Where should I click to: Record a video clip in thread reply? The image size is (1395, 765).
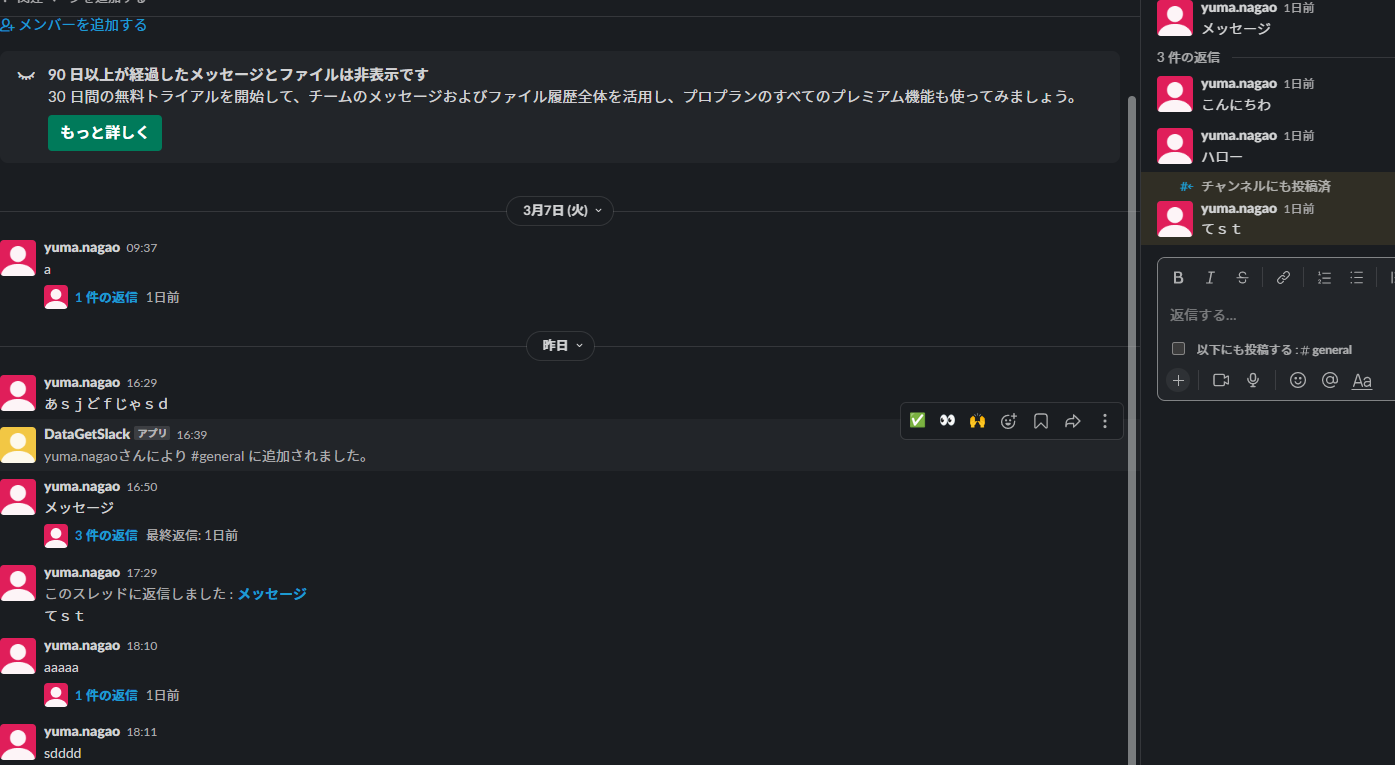[1221, 380]
